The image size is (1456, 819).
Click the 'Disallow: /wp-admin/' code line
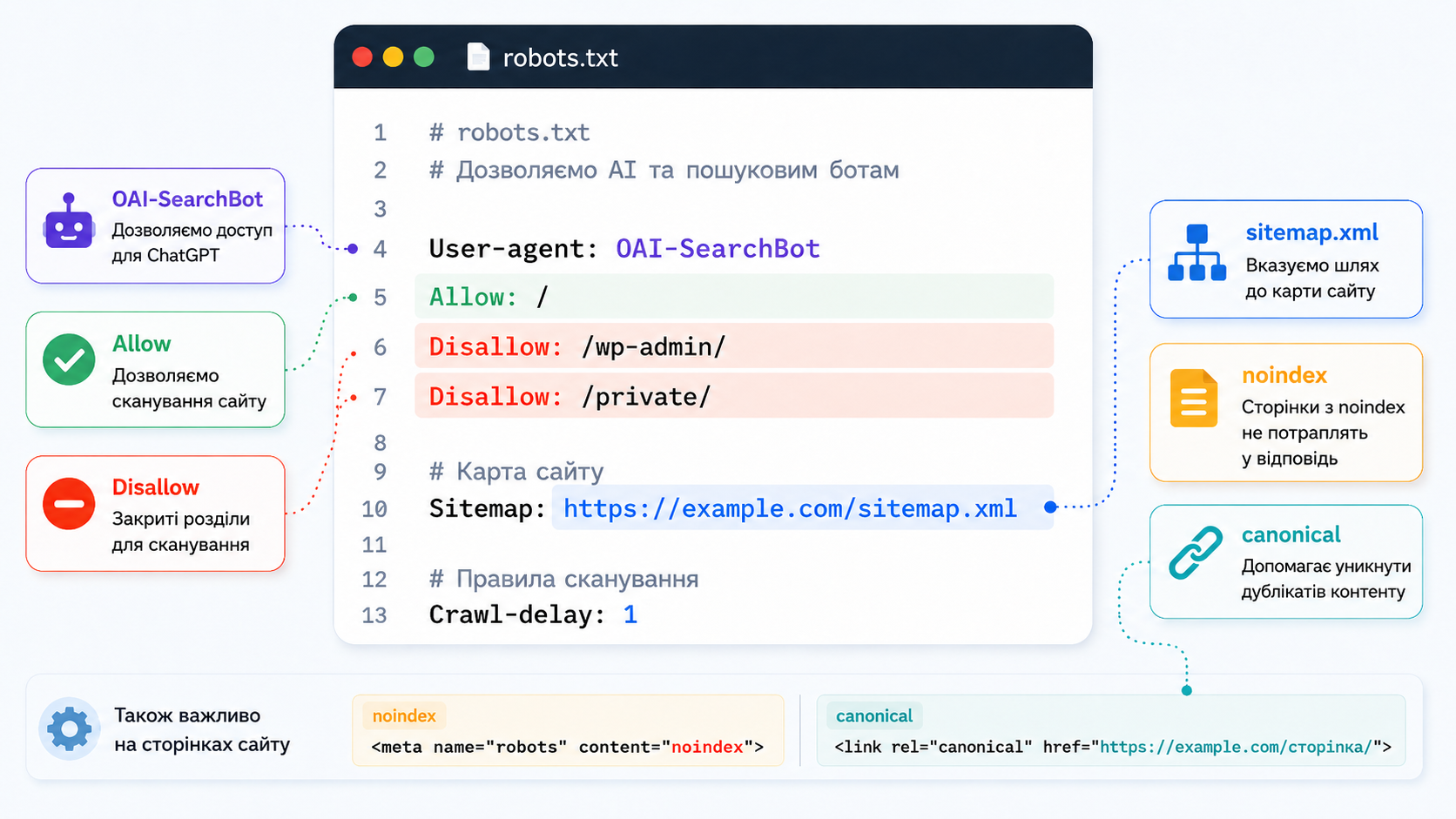(734, 346)
